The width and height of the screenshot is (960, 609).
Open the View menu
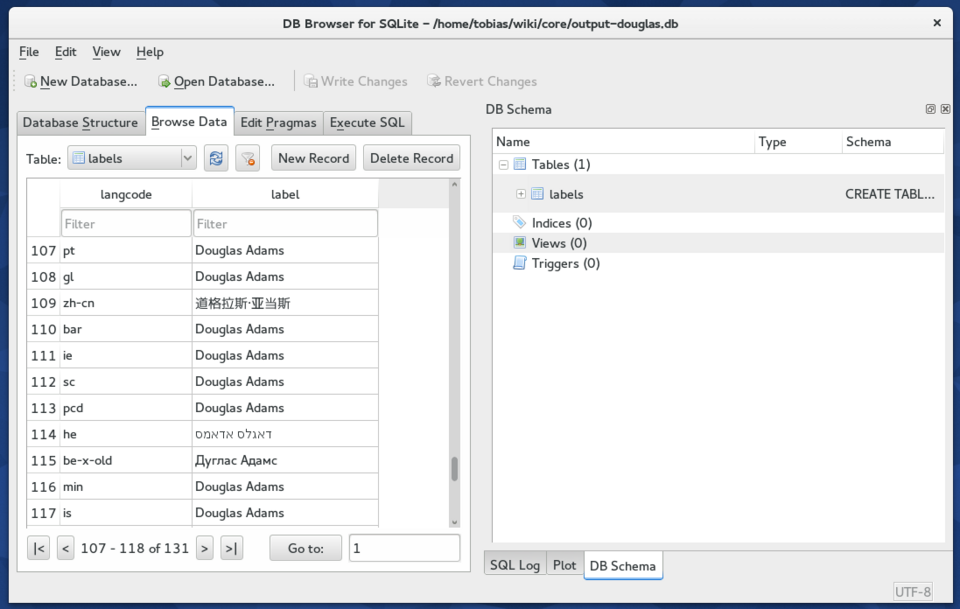pos(107,52)
